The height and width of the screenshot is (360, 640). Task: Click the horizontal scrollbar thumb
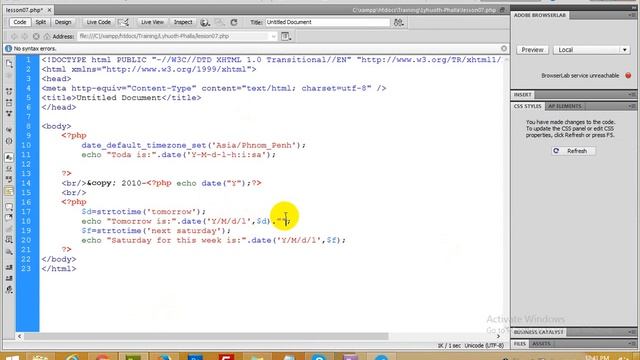[x=206, y=336]
